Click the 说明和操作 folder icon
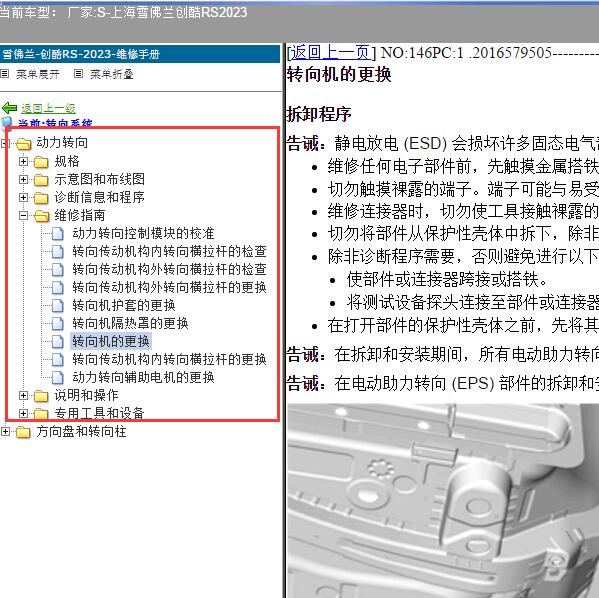Screen dimensions: 599x598 pos(41,396)
